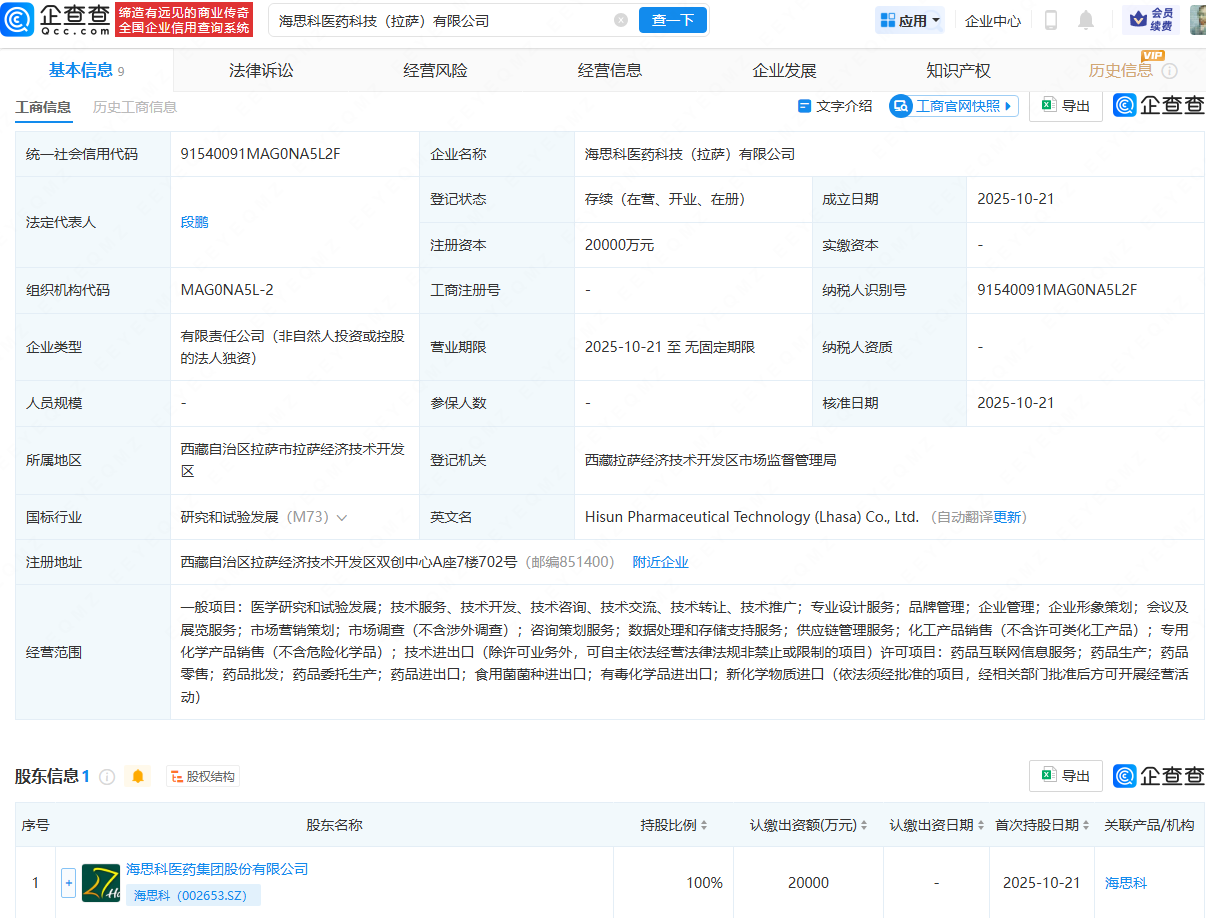Click the info icon beside 股东信息 heading
Screen dimensions: 1206x918
[107, 776]
